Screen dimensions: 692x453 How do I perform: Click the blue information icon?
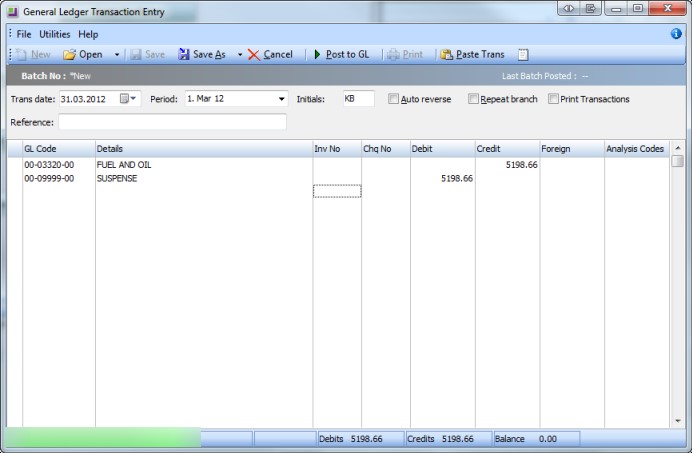pos(676,34)
